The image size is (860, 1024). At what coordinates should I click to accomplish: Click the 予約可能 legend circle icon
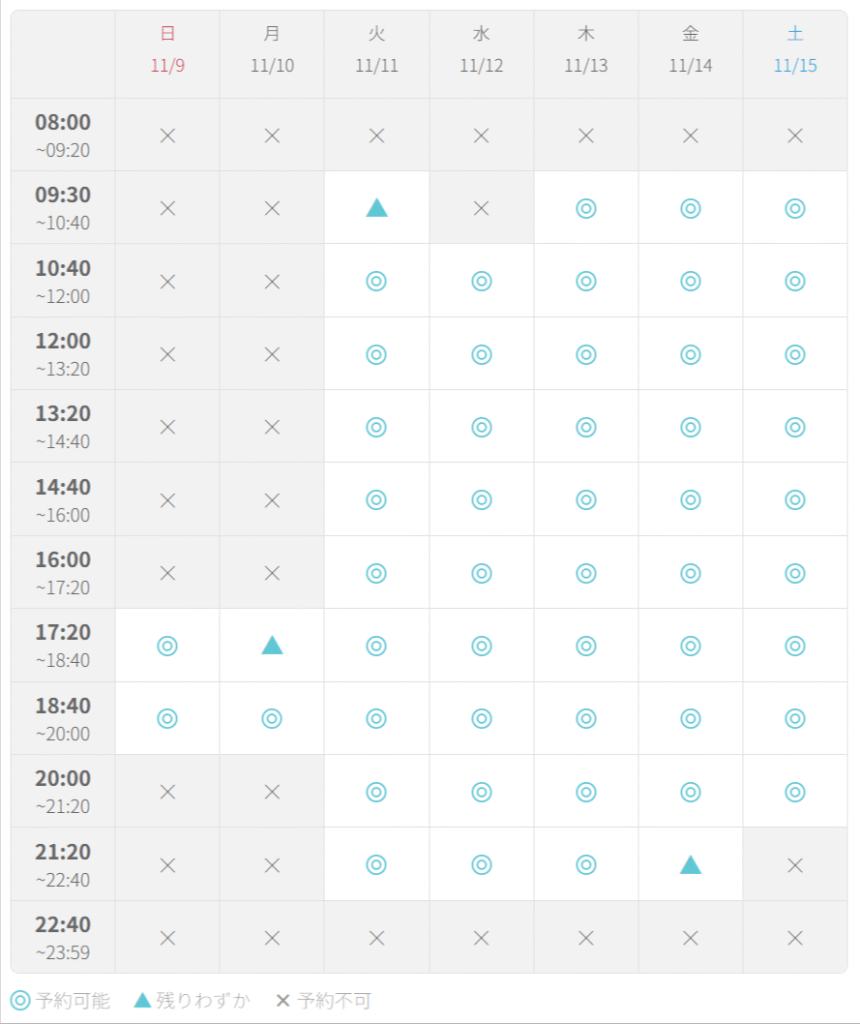[x=20, y=1000]
